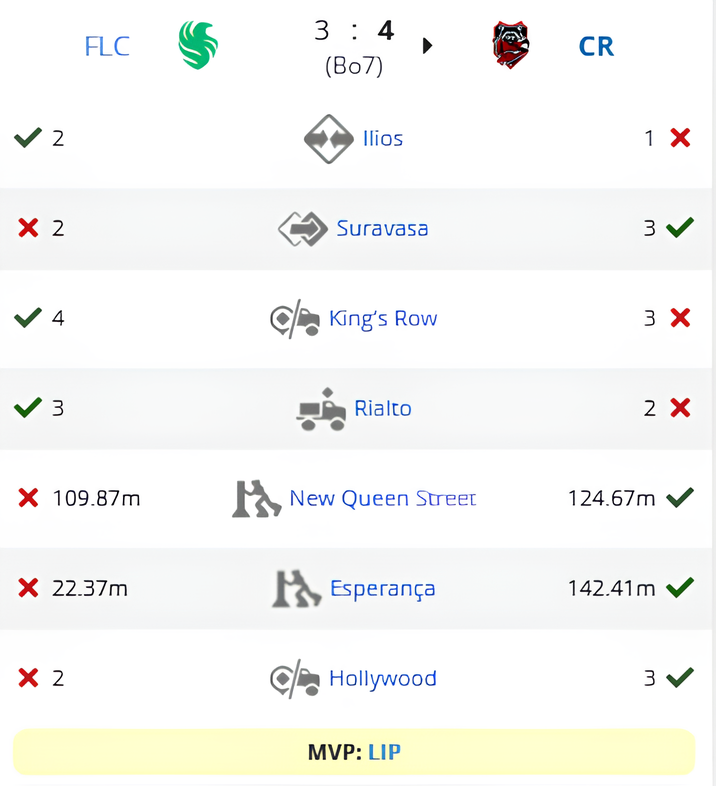Open the Esperança map link

tap(383, 588)
